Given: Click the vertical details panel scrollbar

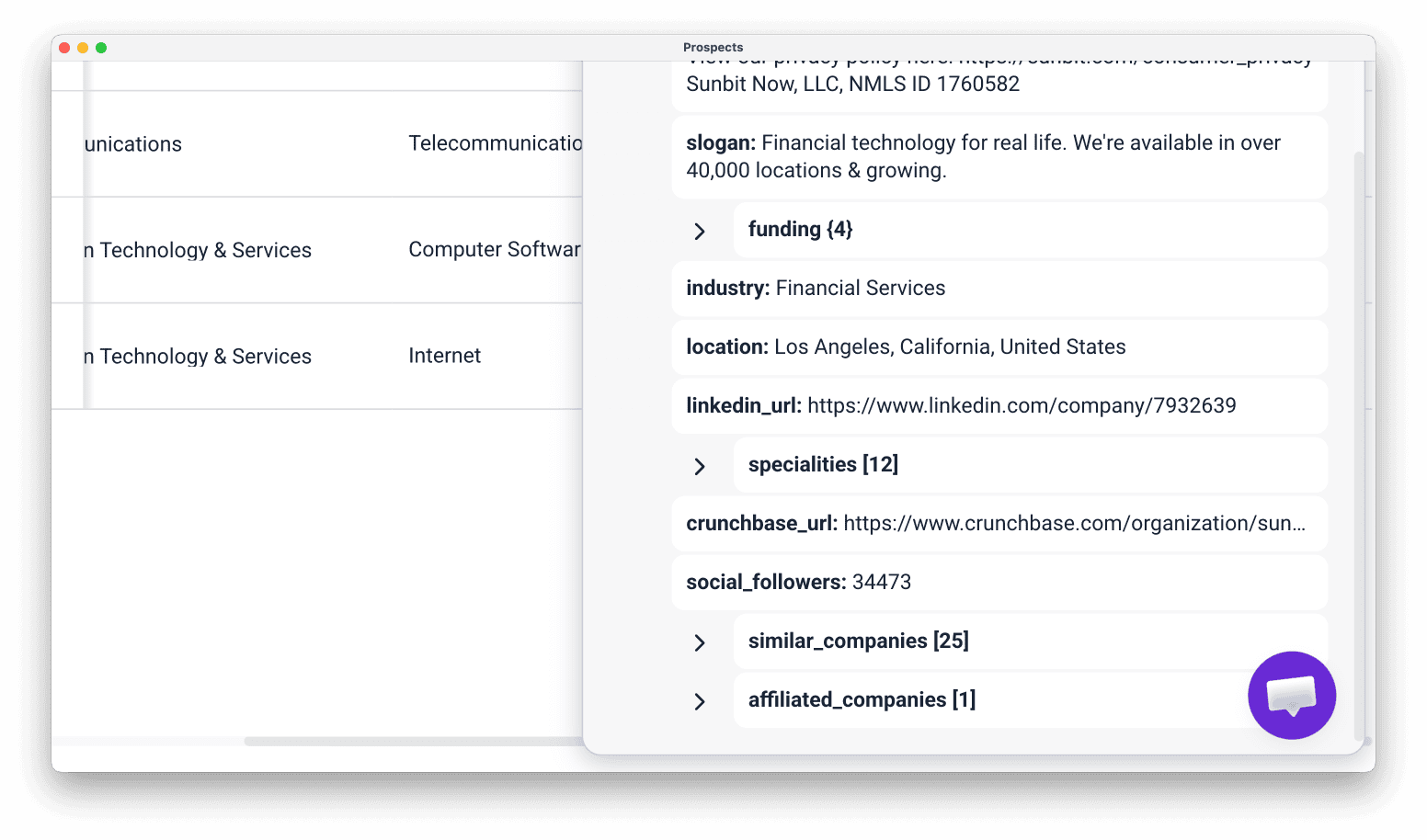Looking at the screenshot, I should click(x=1359, y=446).
